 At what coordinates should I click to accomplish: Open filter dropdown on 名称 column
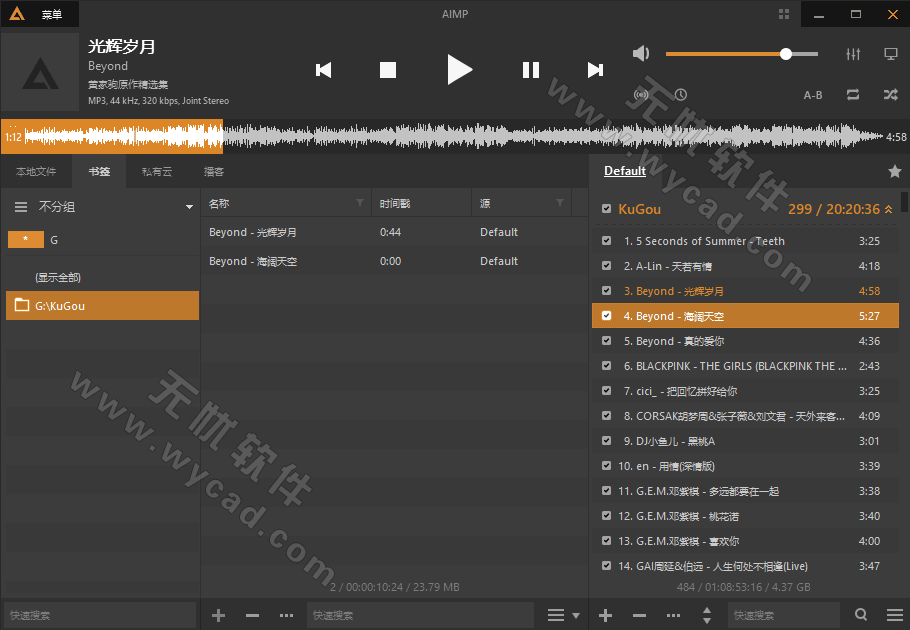pos(360,203)
